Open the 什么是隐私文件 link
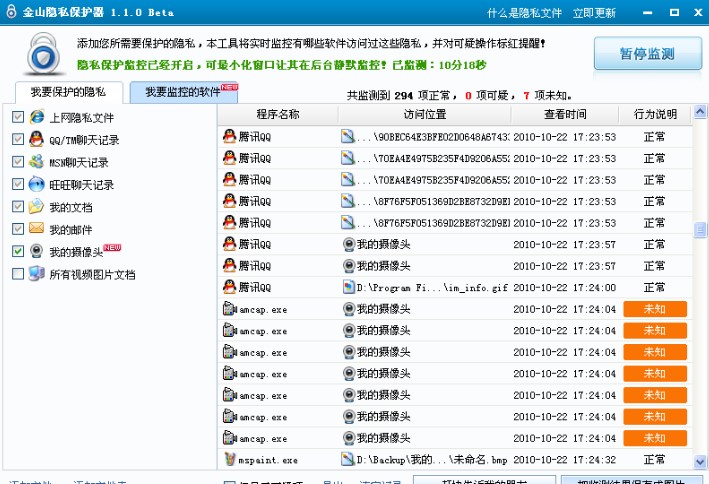This screenshot has height=484, width=709. pos(524,13)
